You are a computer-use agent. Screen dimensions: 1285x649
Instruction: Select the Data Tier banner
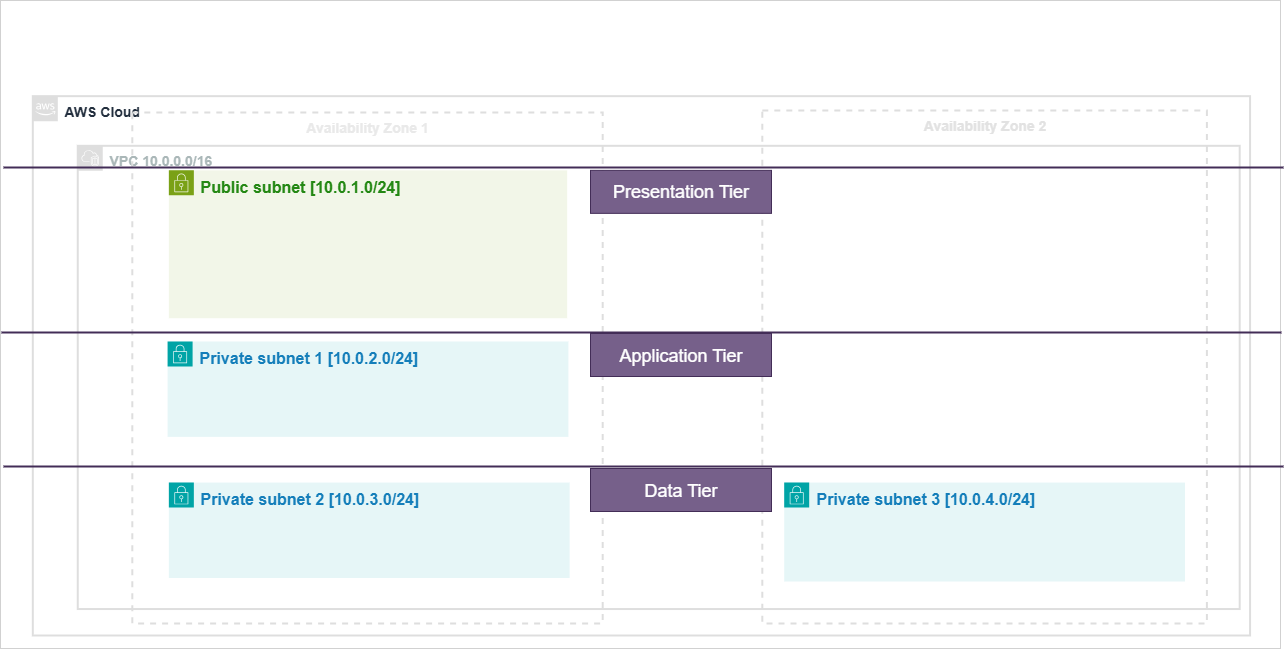click(x=680, y=490)
